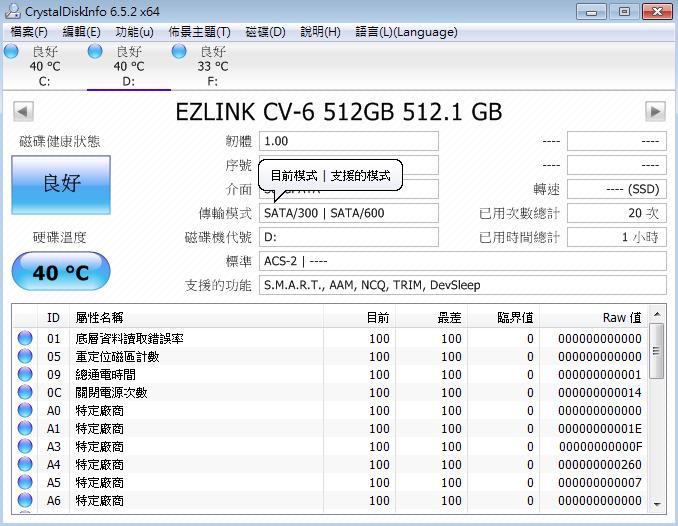
Task: Click status orb of attribute 01
Action: pos(25,338)
